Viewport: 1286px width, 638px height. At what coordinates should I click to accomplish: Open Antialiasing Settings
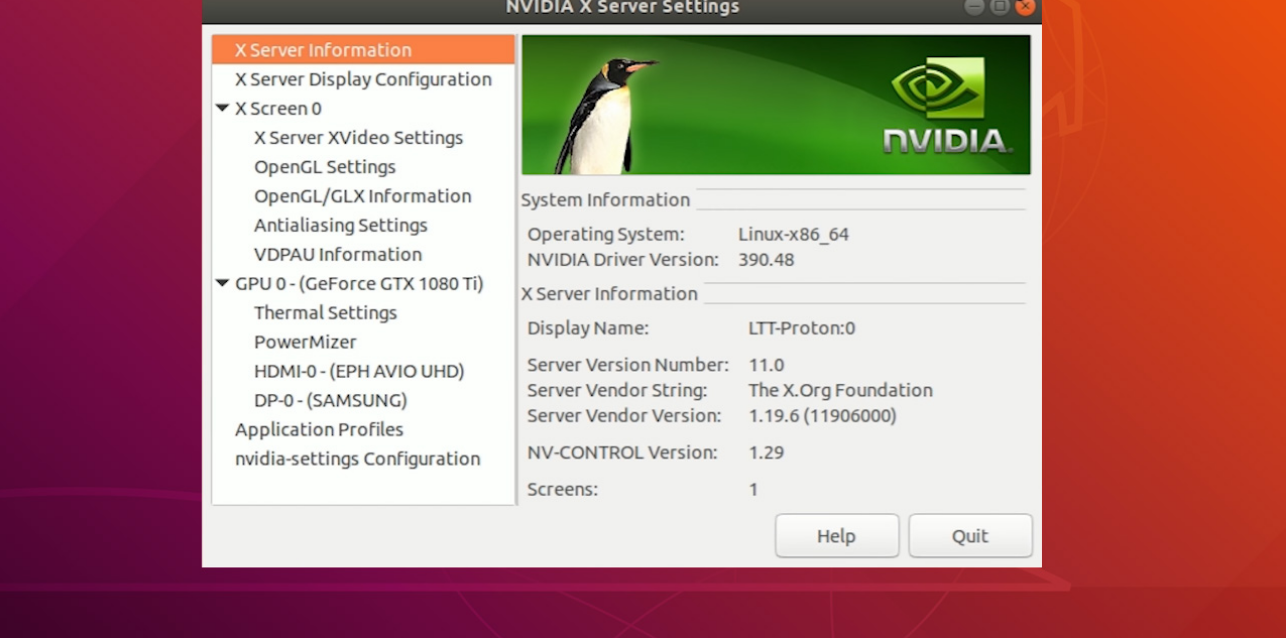pyautogui.click(x=341, y=225)
